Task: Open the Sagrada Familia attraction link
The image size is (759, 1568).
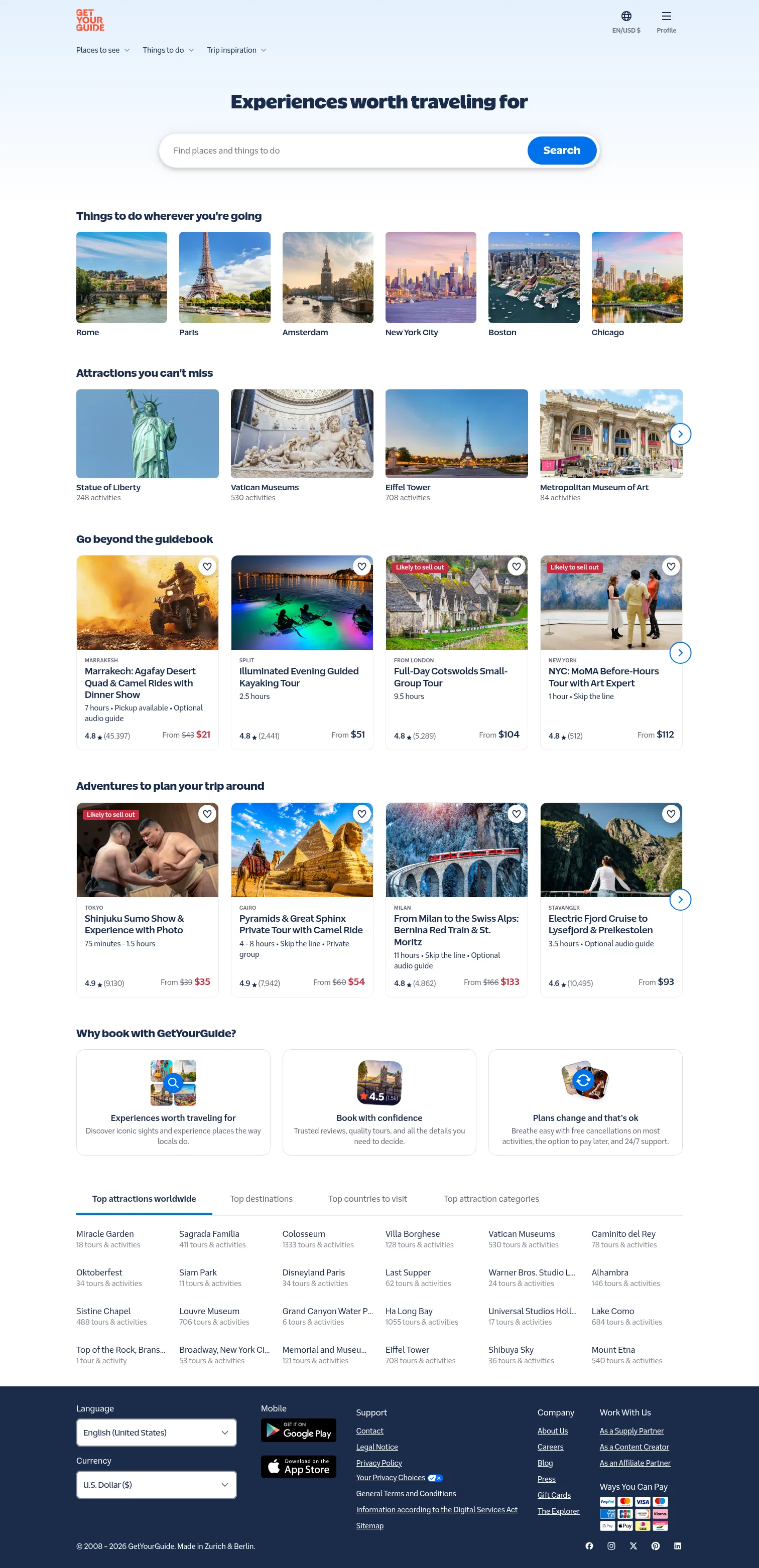Action: [209, 1234]
